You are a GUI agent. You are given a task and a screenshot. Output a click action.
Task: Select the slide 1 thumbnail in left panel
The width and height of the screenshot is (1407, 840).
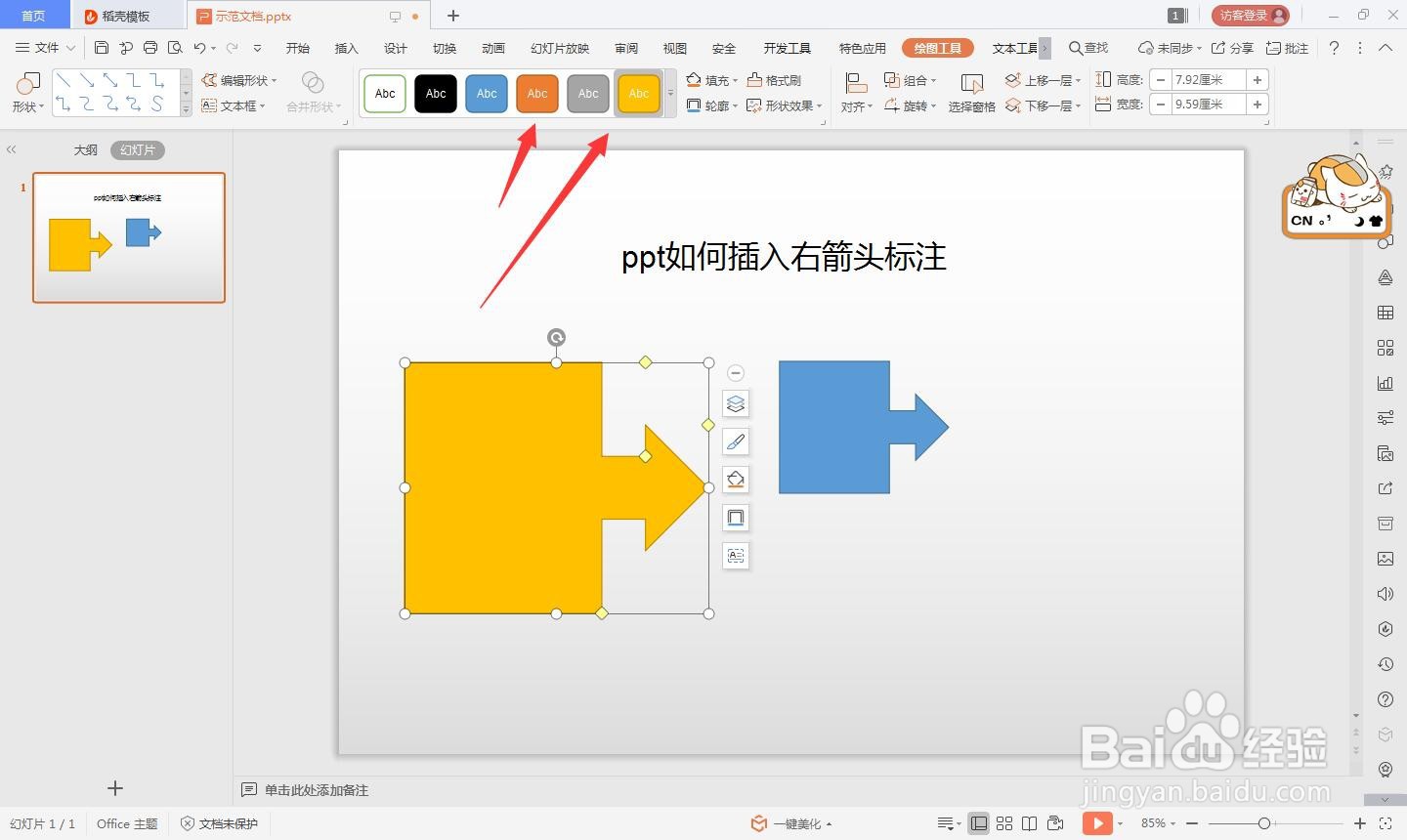click(129, 236)
